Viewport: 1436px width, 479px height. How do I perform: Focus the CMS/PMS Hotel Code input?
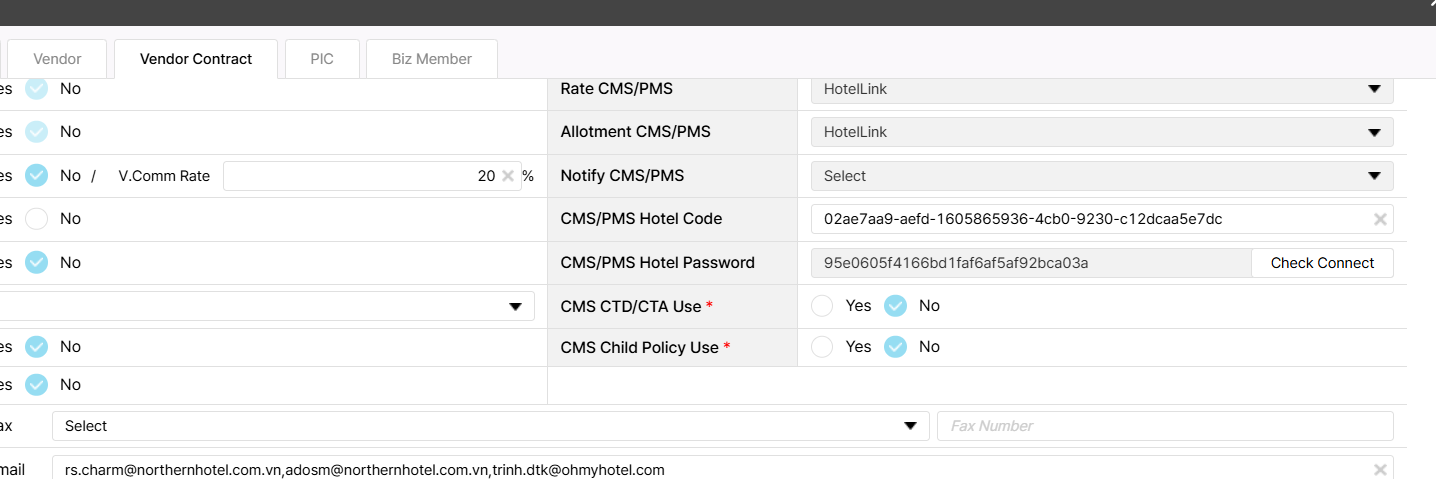(1090, 219)
